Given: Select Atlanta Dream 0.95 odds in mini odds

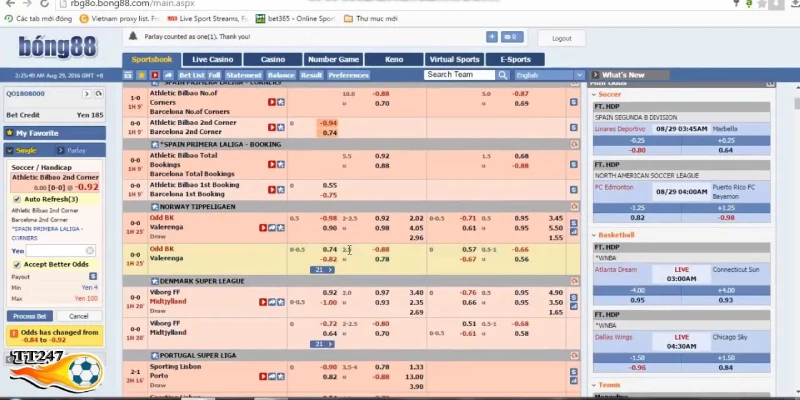Looking at the screenshot, I should 637,301.
